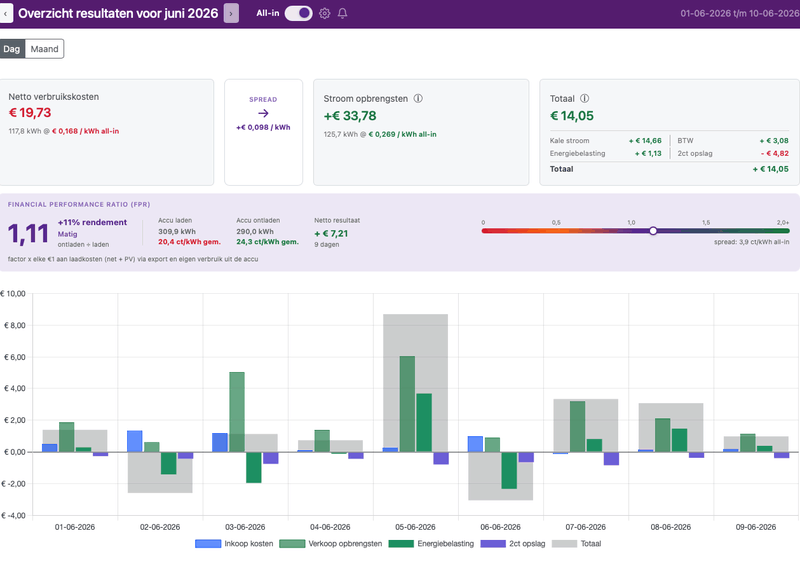Click the BTW + € 3,08 value
This screenshot has width=800, height=566.
tap(774, 140)
